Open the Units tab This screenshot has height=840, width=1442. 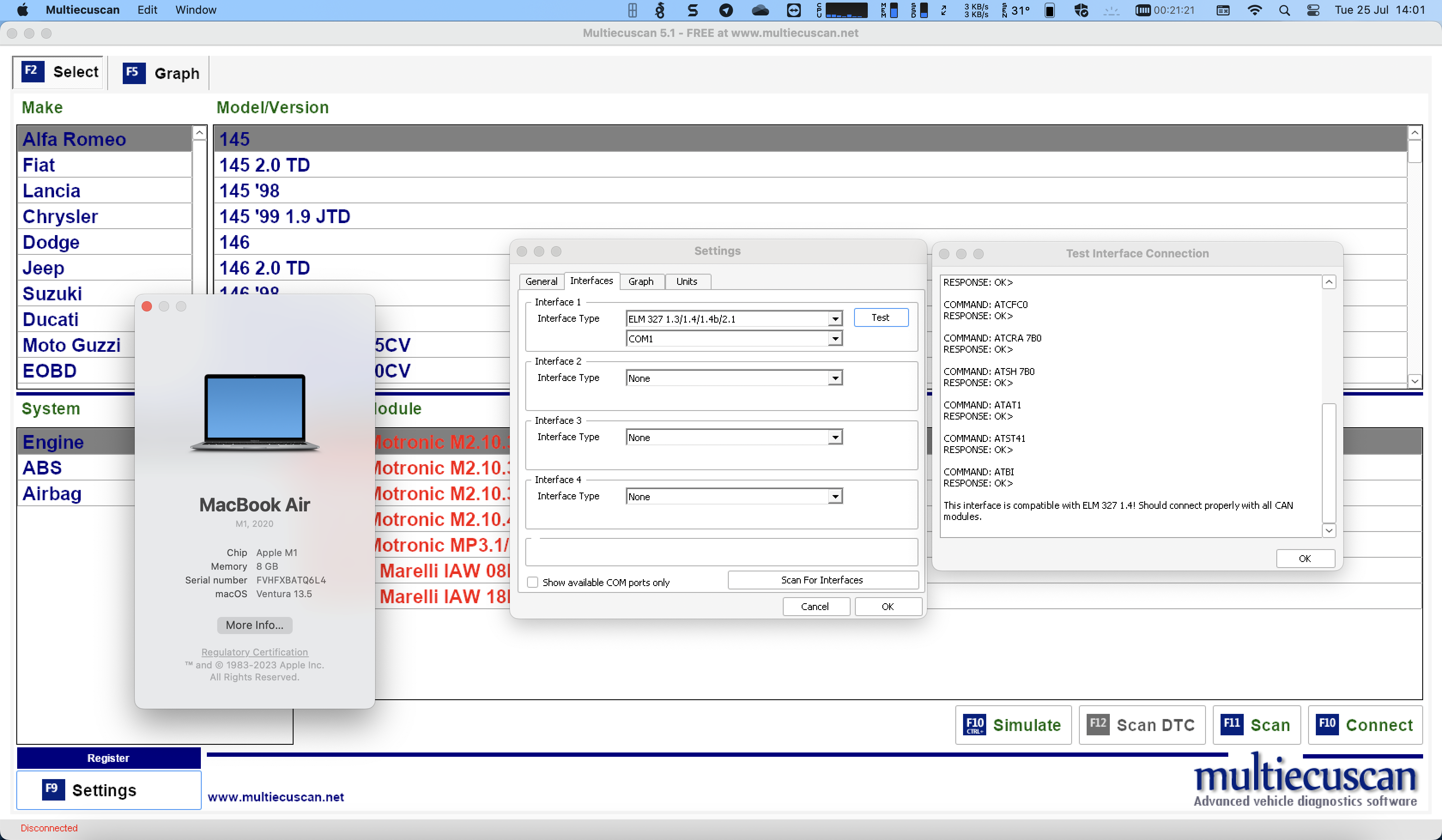(687, 281)
